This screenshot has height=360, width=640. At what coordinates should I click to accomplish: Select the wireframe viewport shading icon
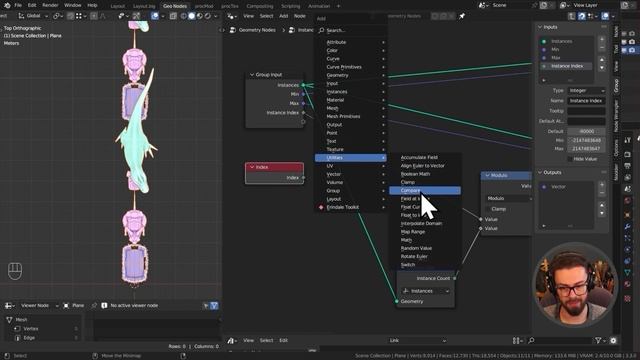coord(184,16)
